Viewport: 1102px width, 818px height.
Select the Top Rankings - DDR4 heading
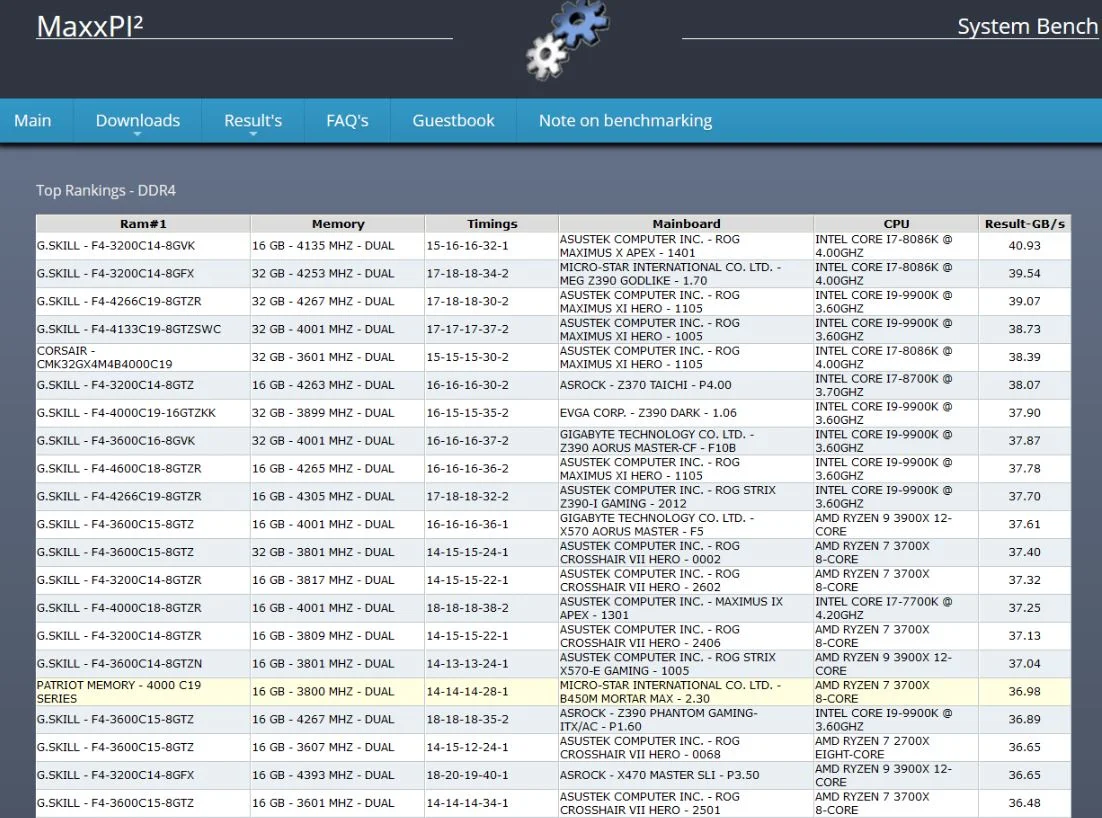coord(106,190)
